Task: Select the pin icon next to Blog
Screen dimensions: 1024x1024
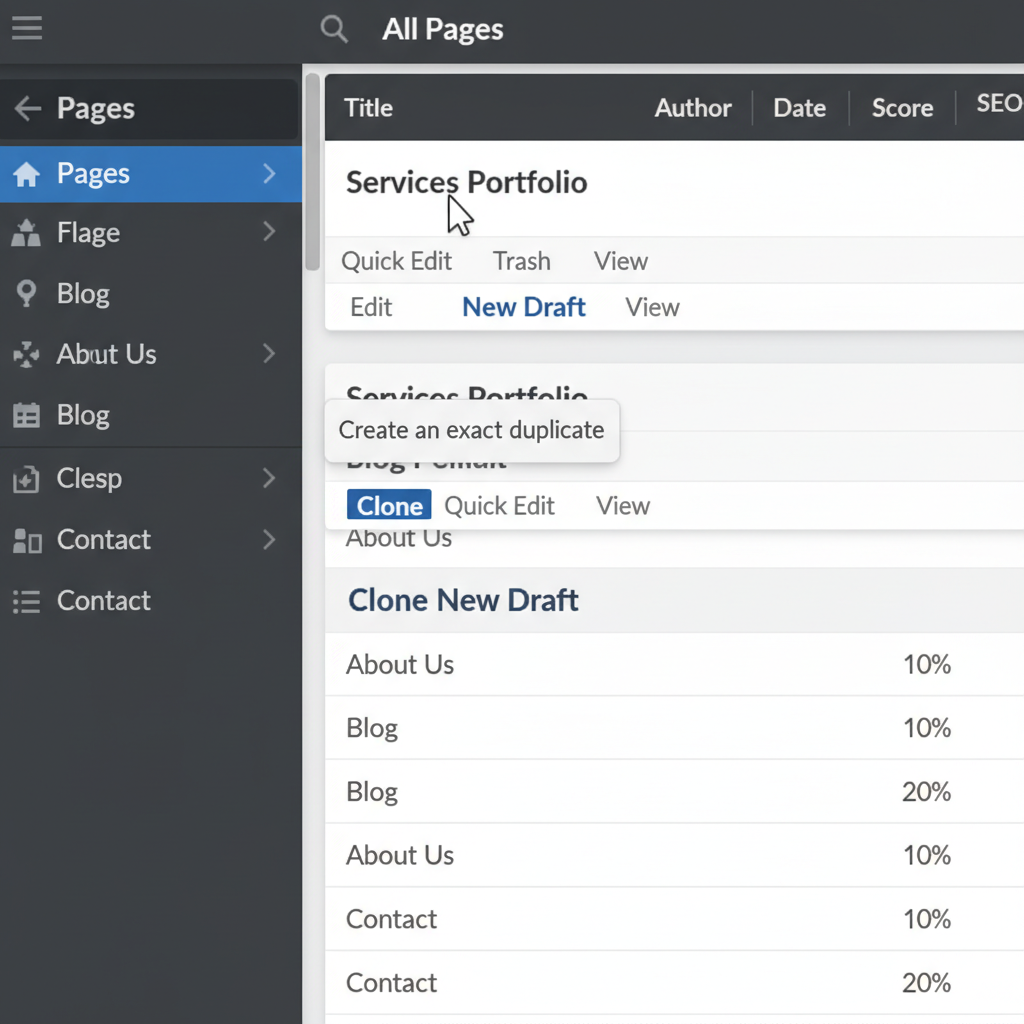Action: pos(27,293)
